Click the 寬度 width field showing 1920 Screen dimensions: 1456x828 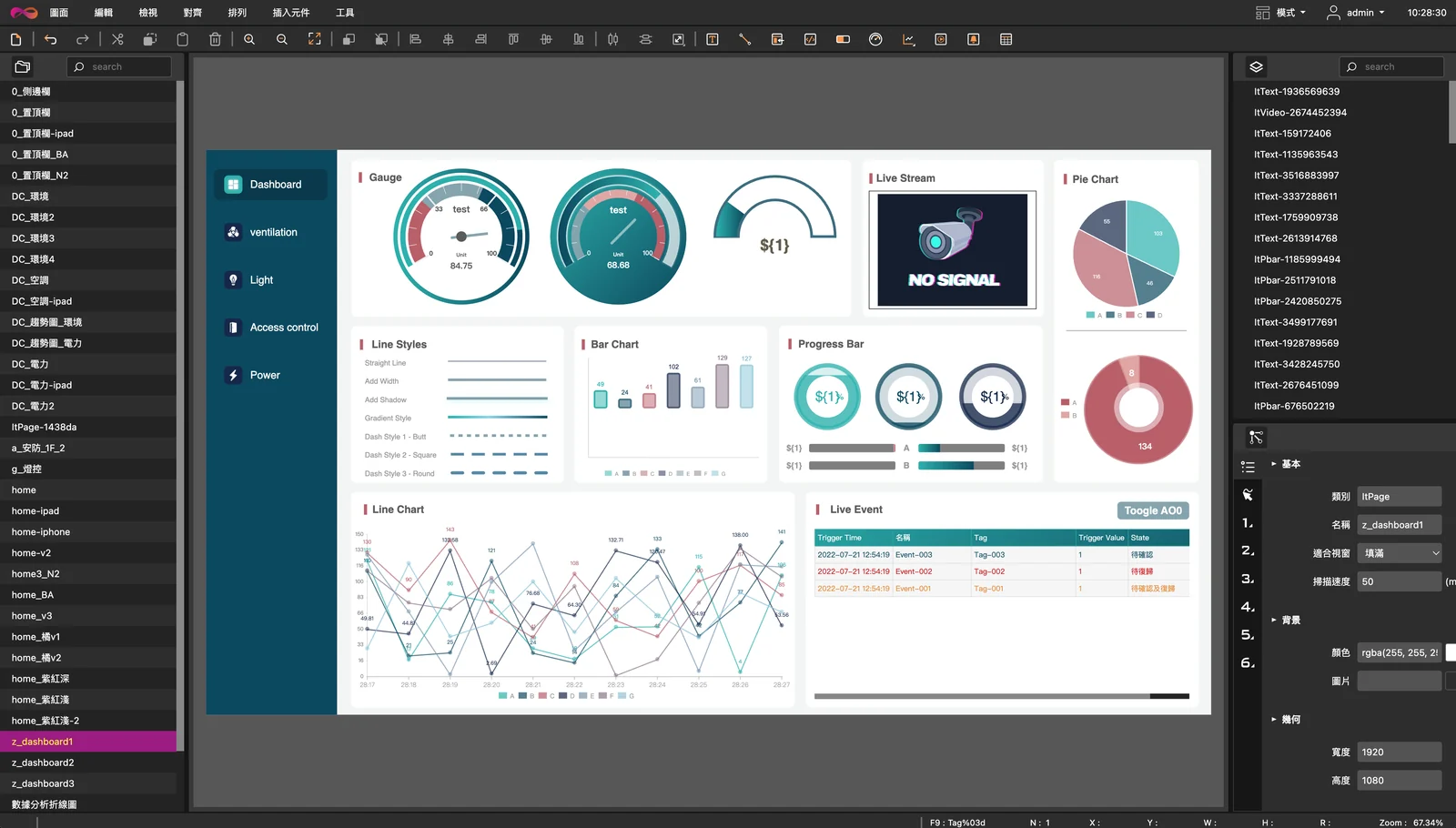(1400, 752)
